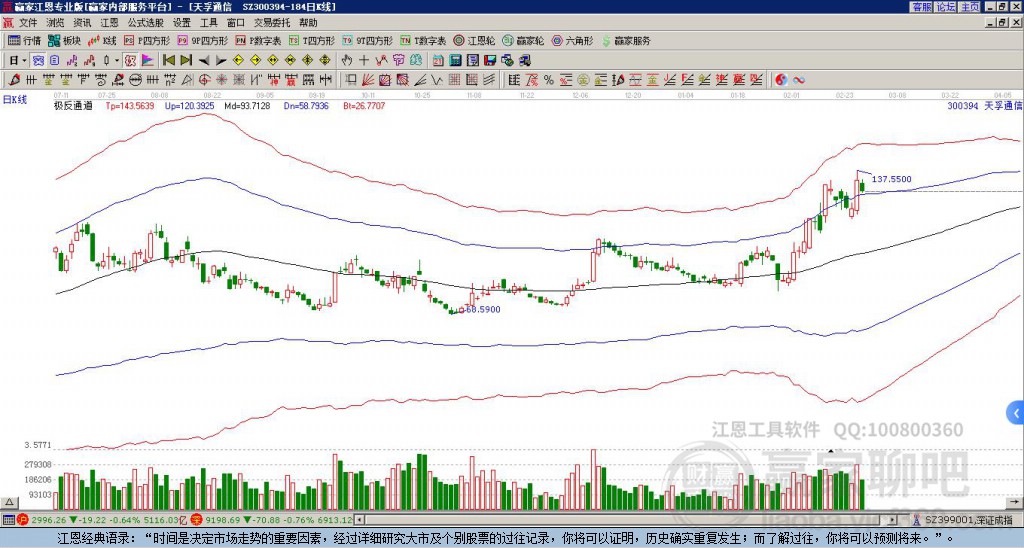1024x548 pixels.
Task: Click the 68.5900 low price label
Action: click(x=483, y=310)
